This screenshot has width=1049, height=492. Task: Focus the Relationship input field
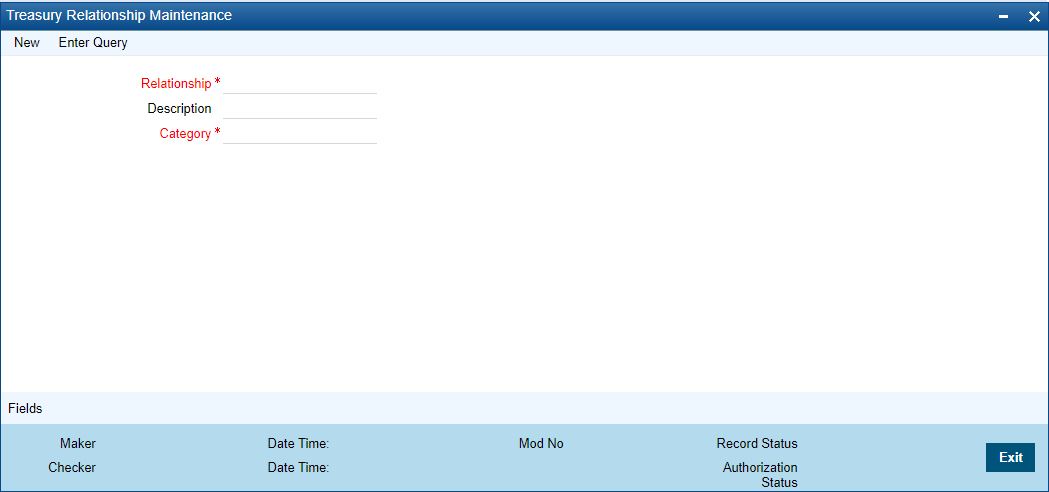point(300,84)
